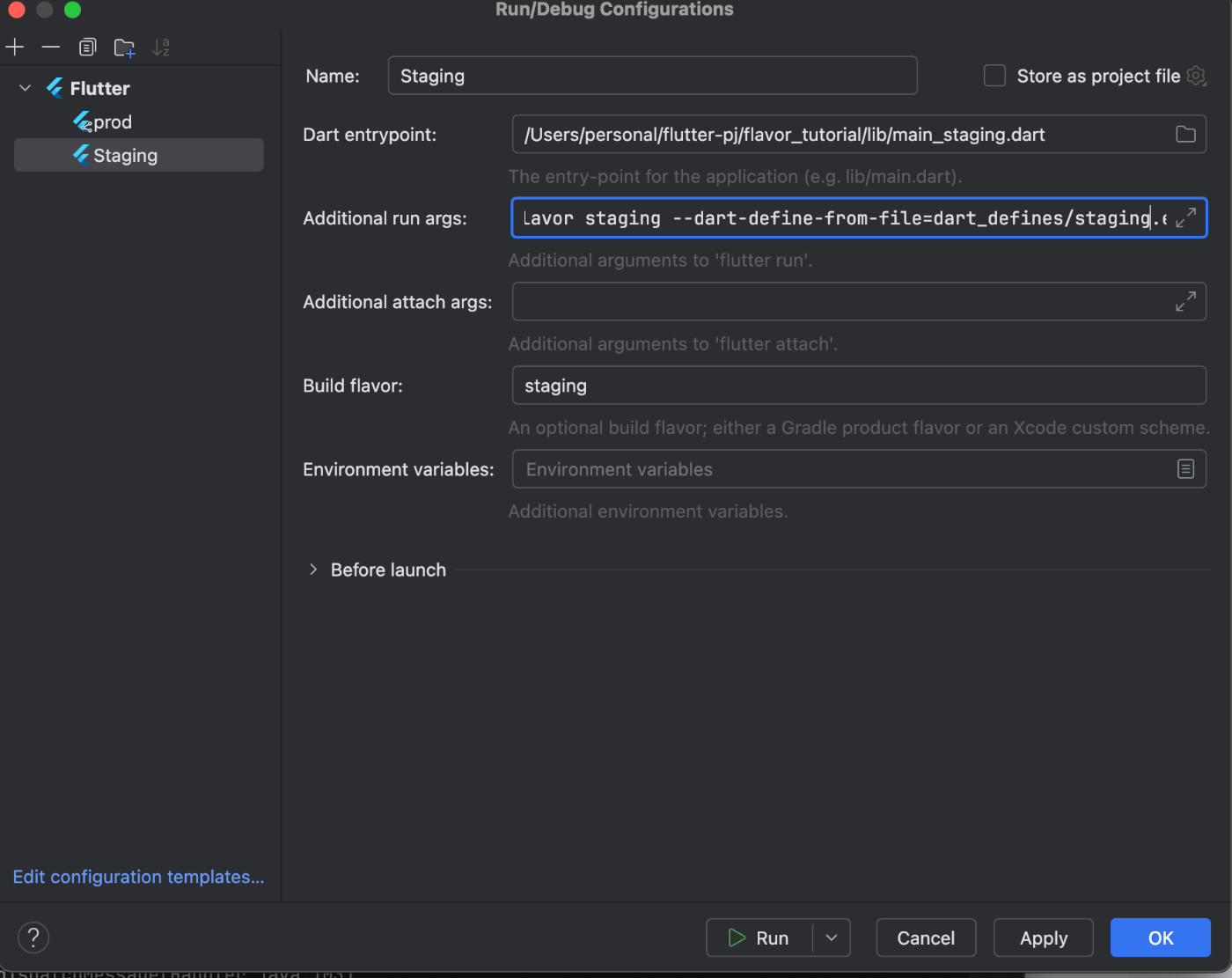The image size is (1232, 978).
Task: Open Store as project file settings gear
Action: point(1196,76)
